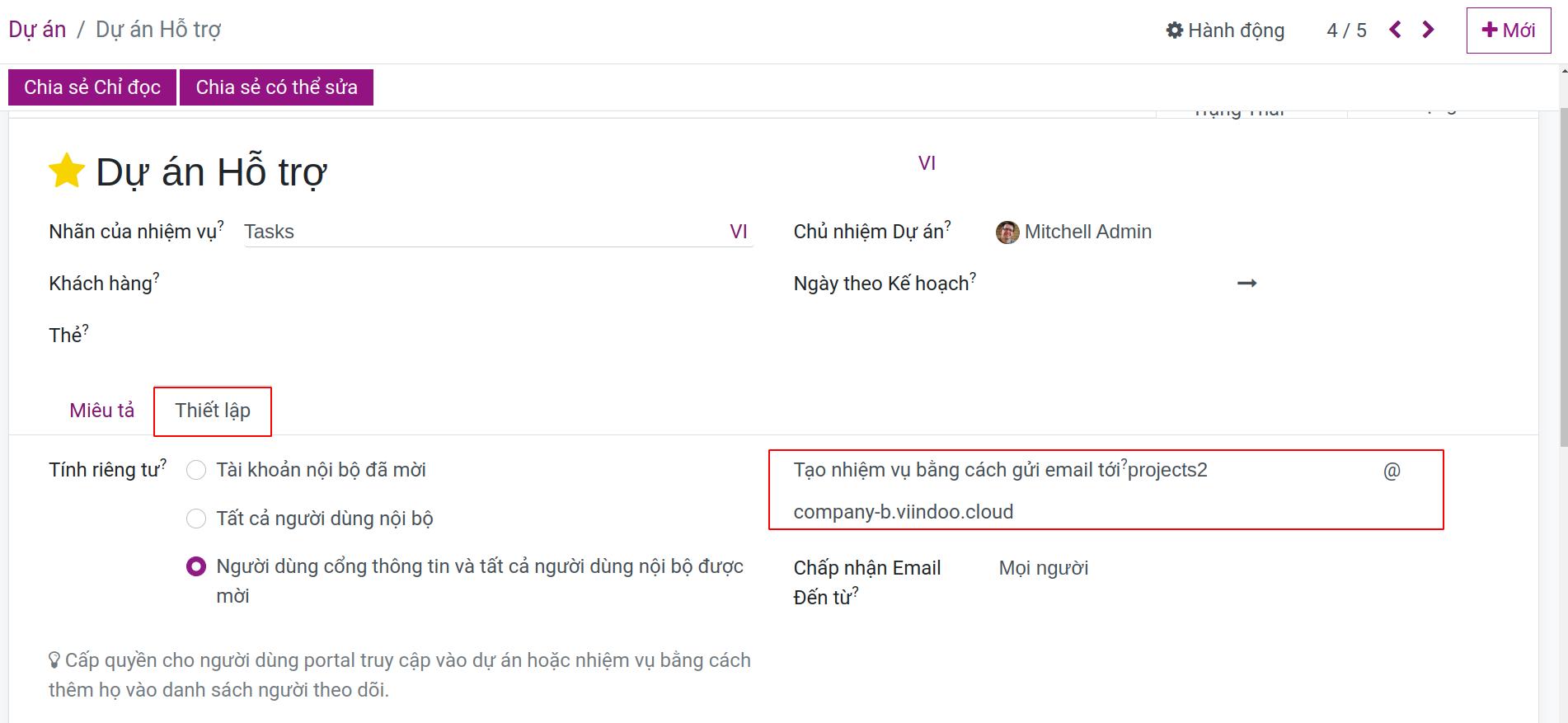Screen dimensions: 1568x723
Task: Click vertical scrollbar thumb
Action: pos(1563,276)
